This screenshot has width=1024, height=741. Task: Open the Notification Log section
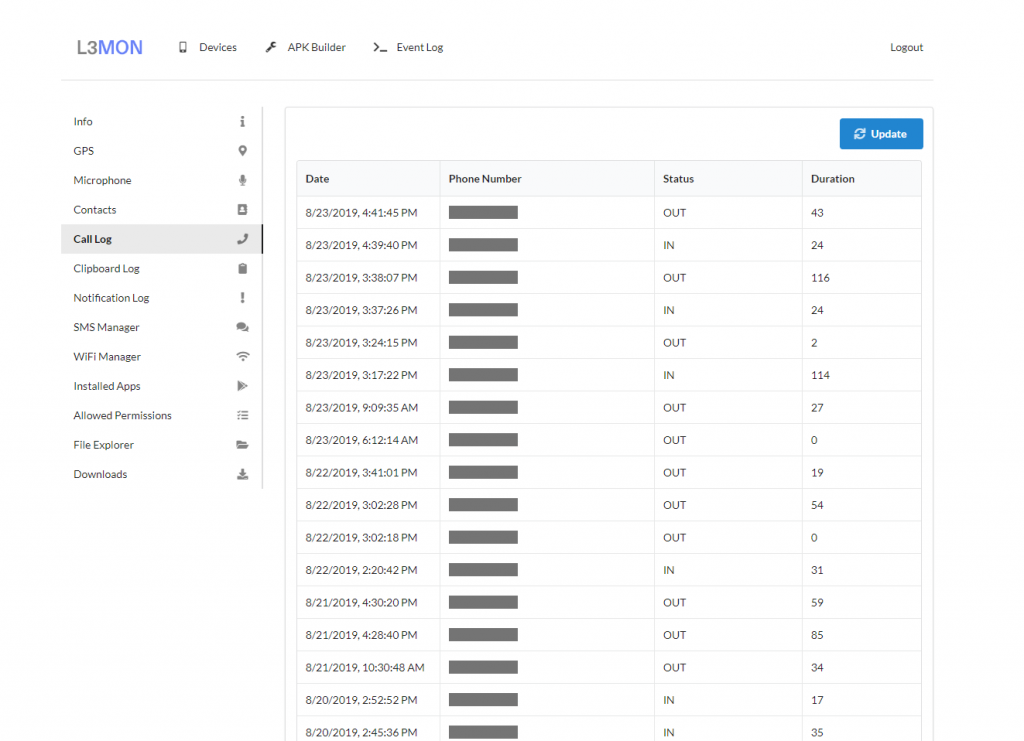pyautogui.click(x=111, y=298)
